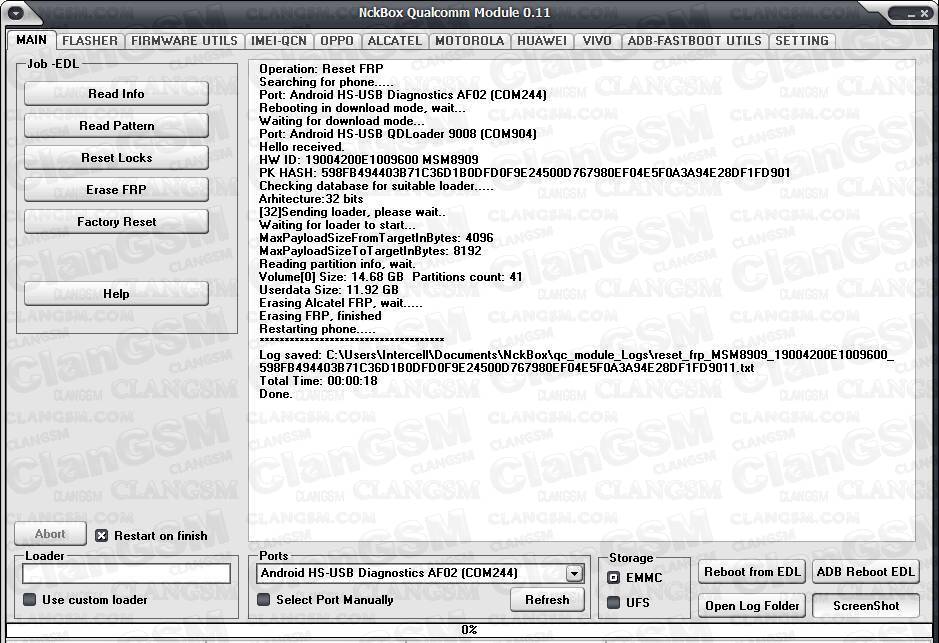Image resolution: width=939 pixels, height=643 pixels.
Task: Open the log folder
Action: tap(752, 606)
